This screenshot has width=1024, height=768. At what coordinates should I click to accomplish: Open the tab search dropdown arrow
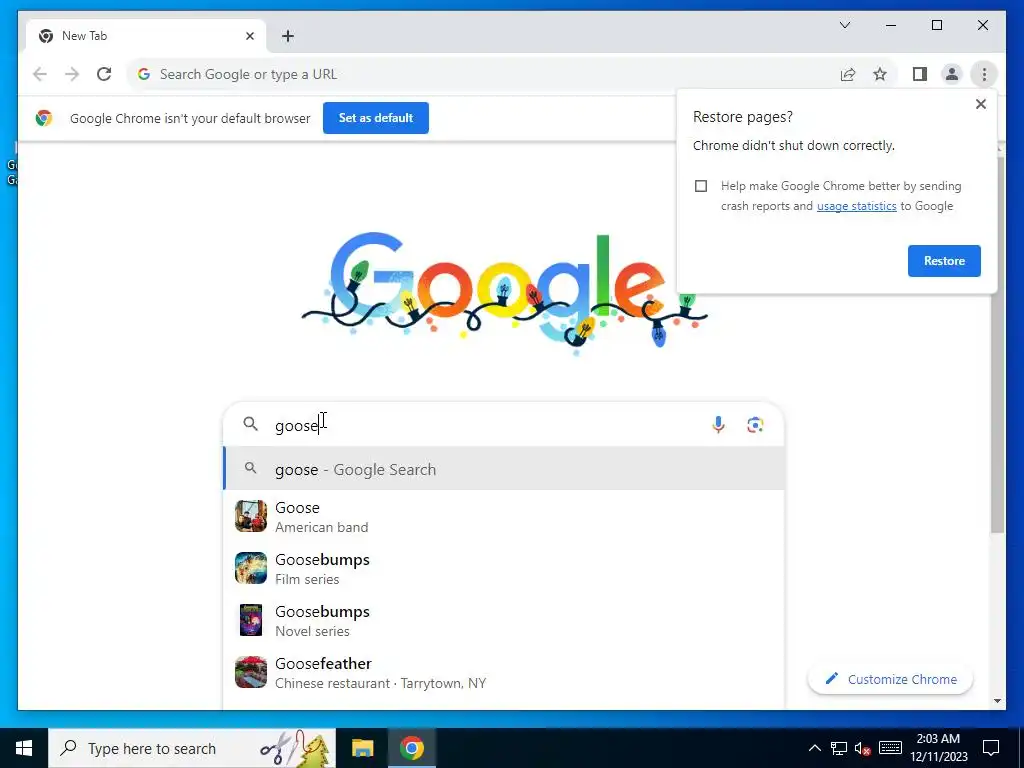[x=844, y=25]
